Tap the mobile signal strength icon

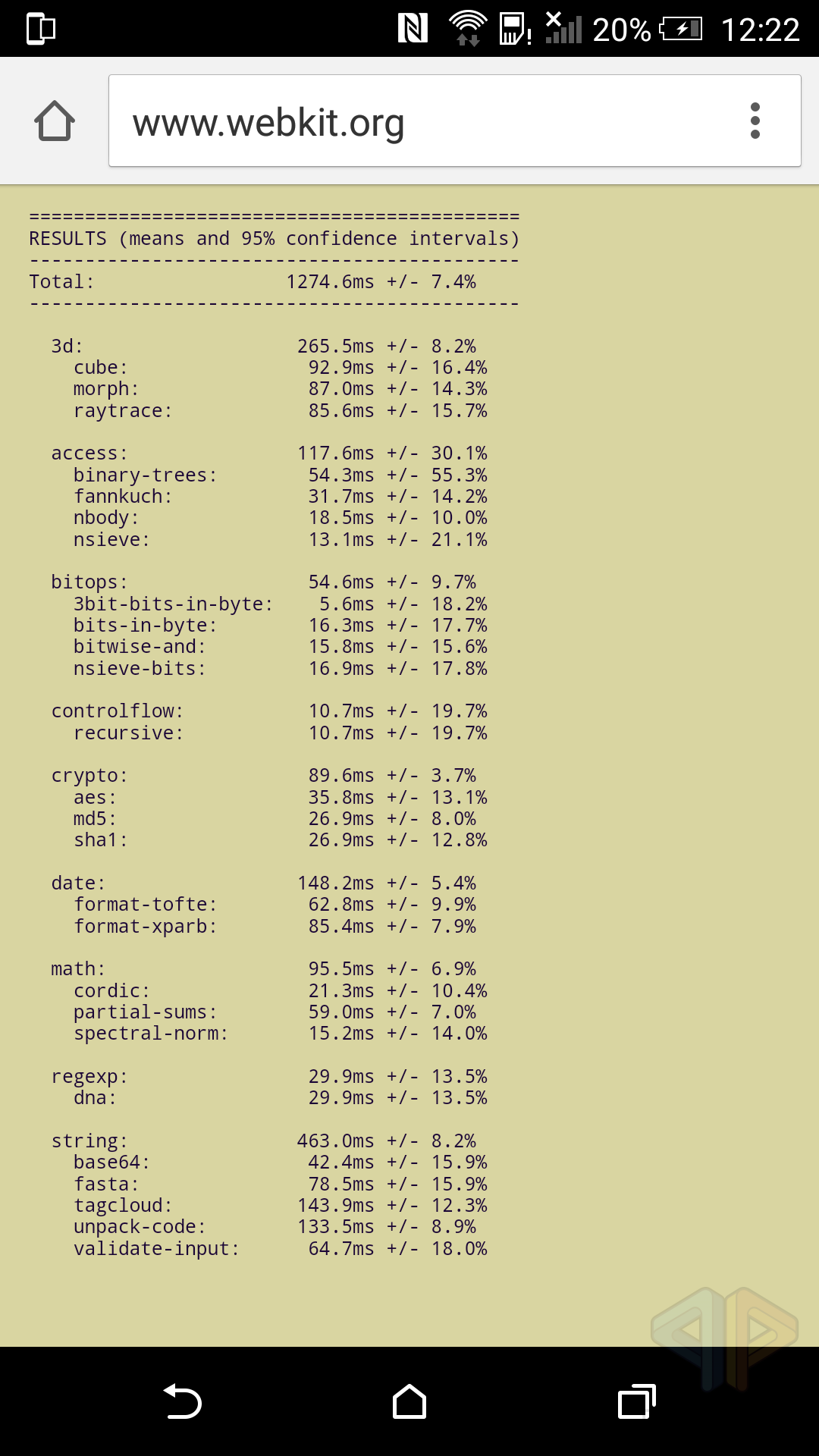pyautogui.click(x=563, y=29)
